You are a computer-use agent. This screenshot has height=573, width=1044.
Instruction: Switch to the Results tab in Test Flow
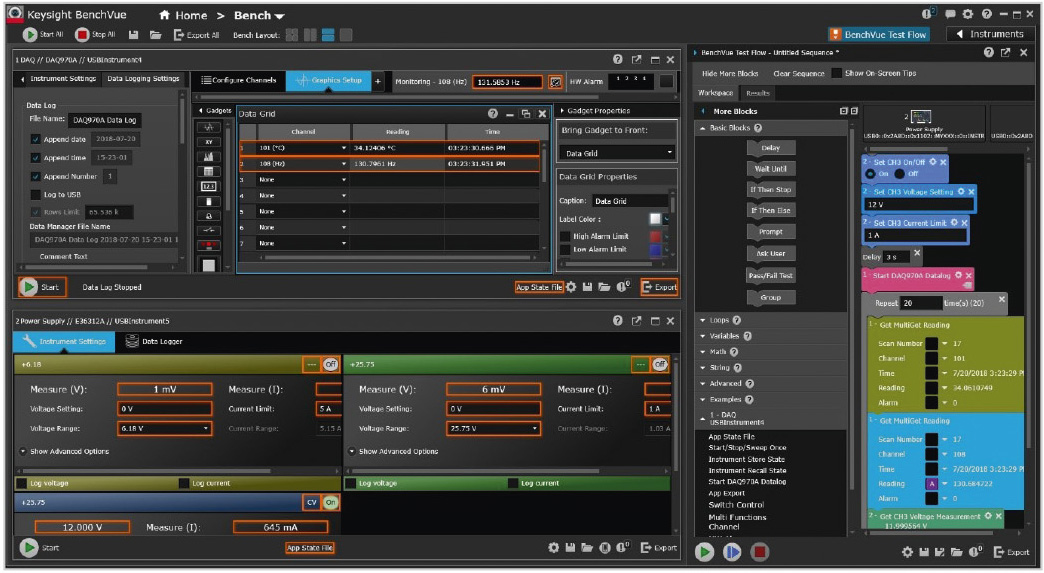(x=758, y=93)
